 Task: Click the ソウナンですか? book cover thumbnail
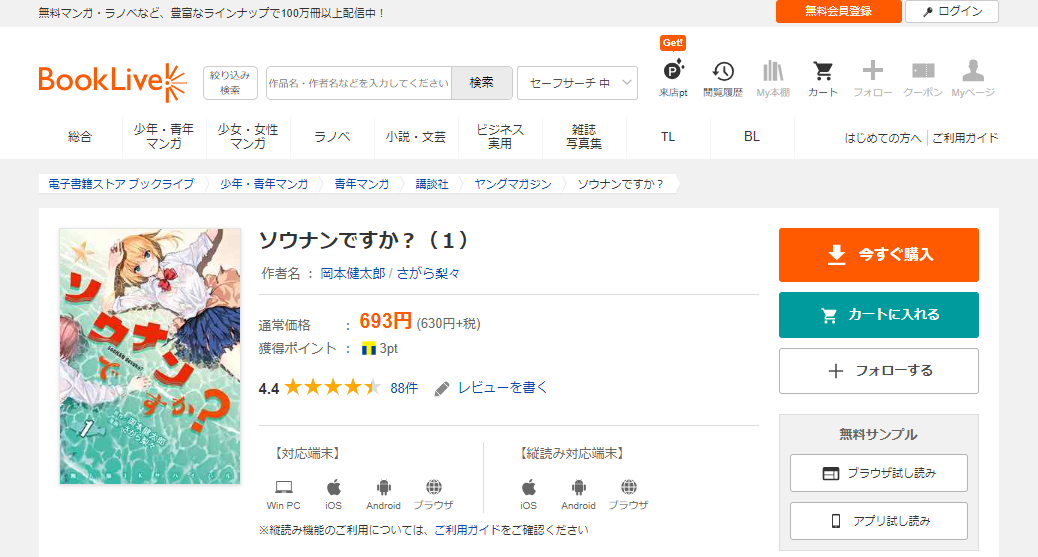(x=150, y=356)
